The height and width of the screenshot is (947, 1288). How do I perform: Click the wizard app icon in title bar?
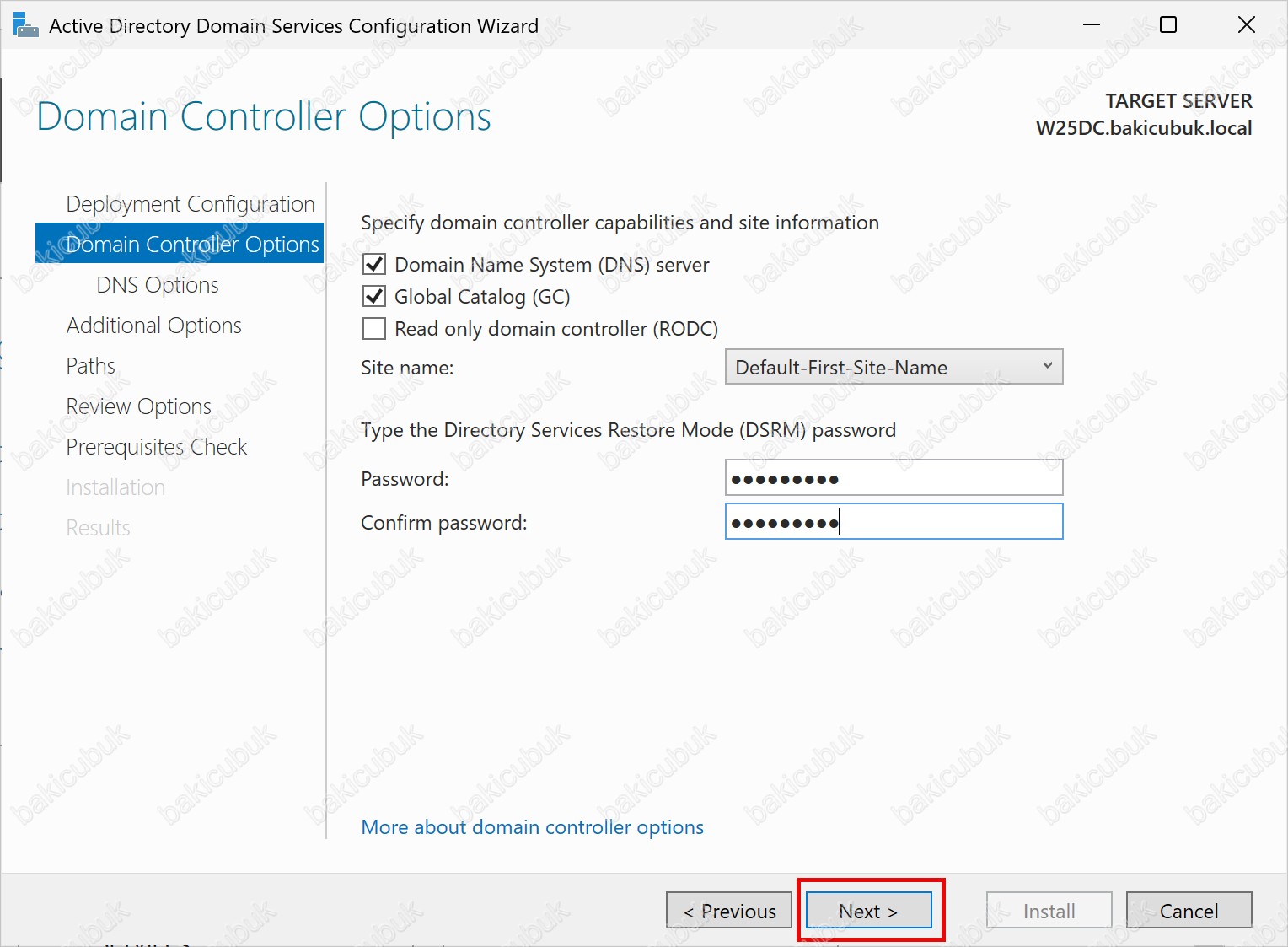[x=26, y=25]
